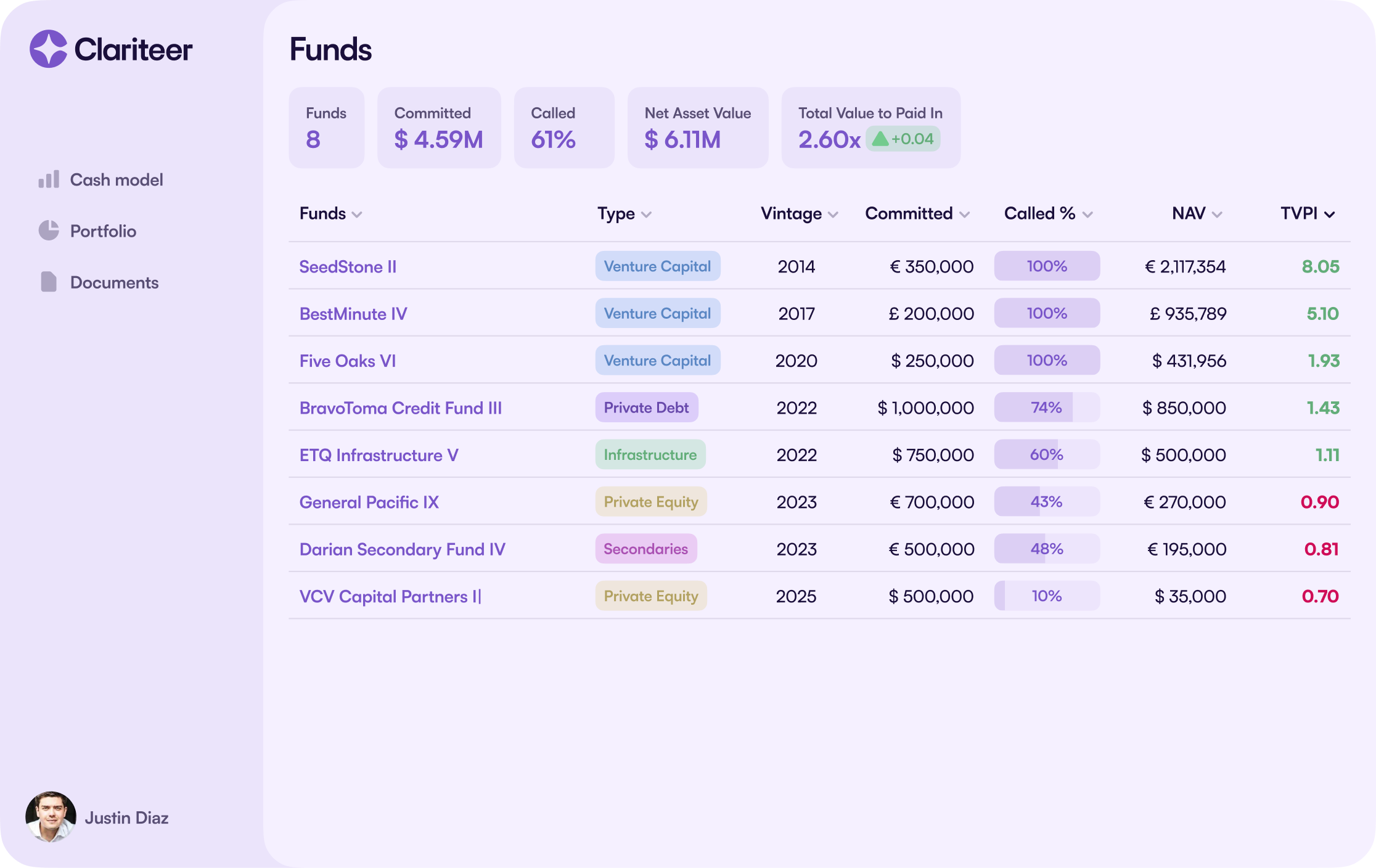Sort by Called % column chevron
Image resolution: width=1376 pixels, height=868 pixels.
pos(1087,215)
